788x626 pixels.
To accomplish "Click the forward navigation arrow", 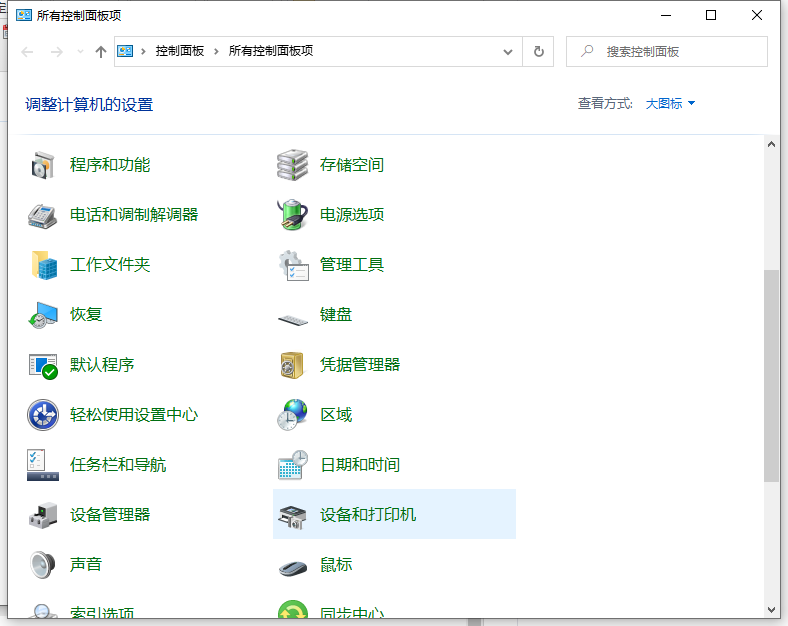I will pos(57,52).
